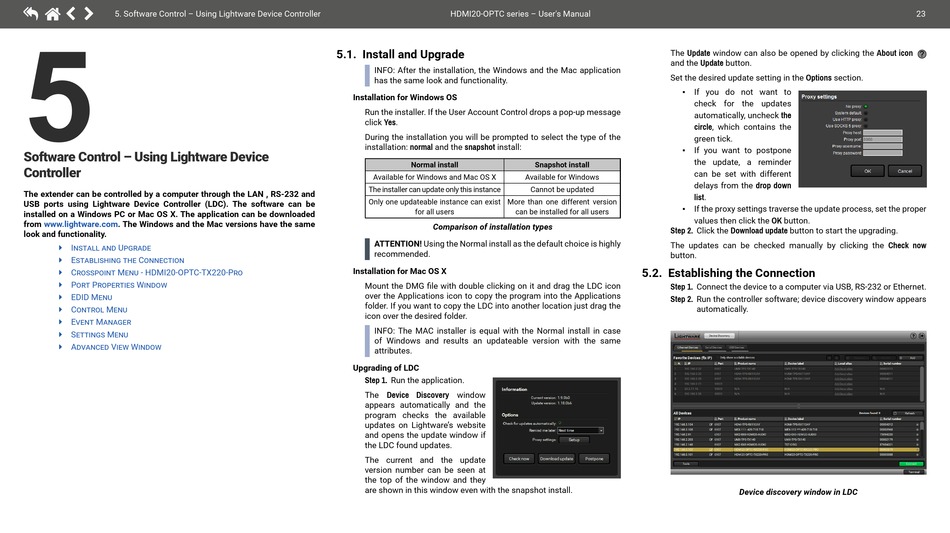The height and width of the screenshot is (533, 950).
Task: Select the highlighted yellow device row
Action: [x=797, y=449]
